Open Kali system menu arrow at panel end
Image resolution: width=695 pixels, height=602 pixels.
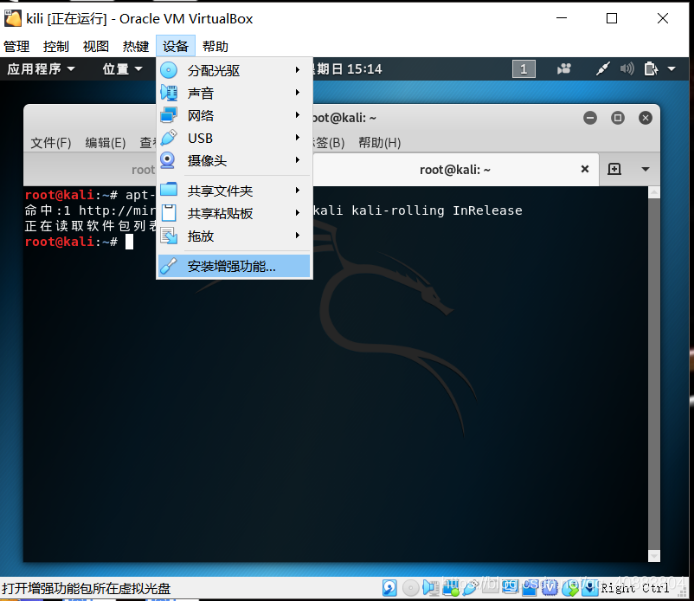pyautogui.click(x=672, y=69)
